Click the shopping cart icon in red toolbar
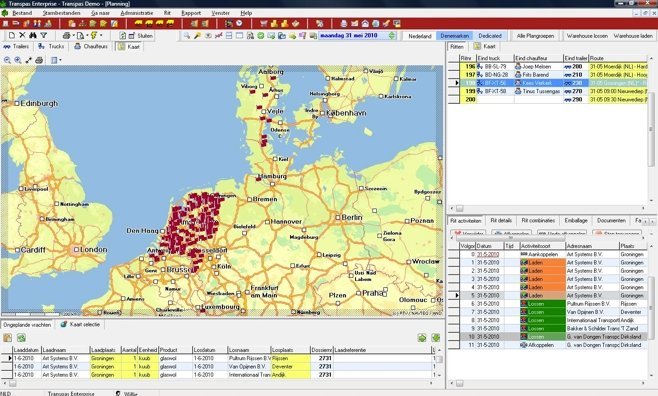This screenshot has width=658, height=396. [x=264, y=23]
